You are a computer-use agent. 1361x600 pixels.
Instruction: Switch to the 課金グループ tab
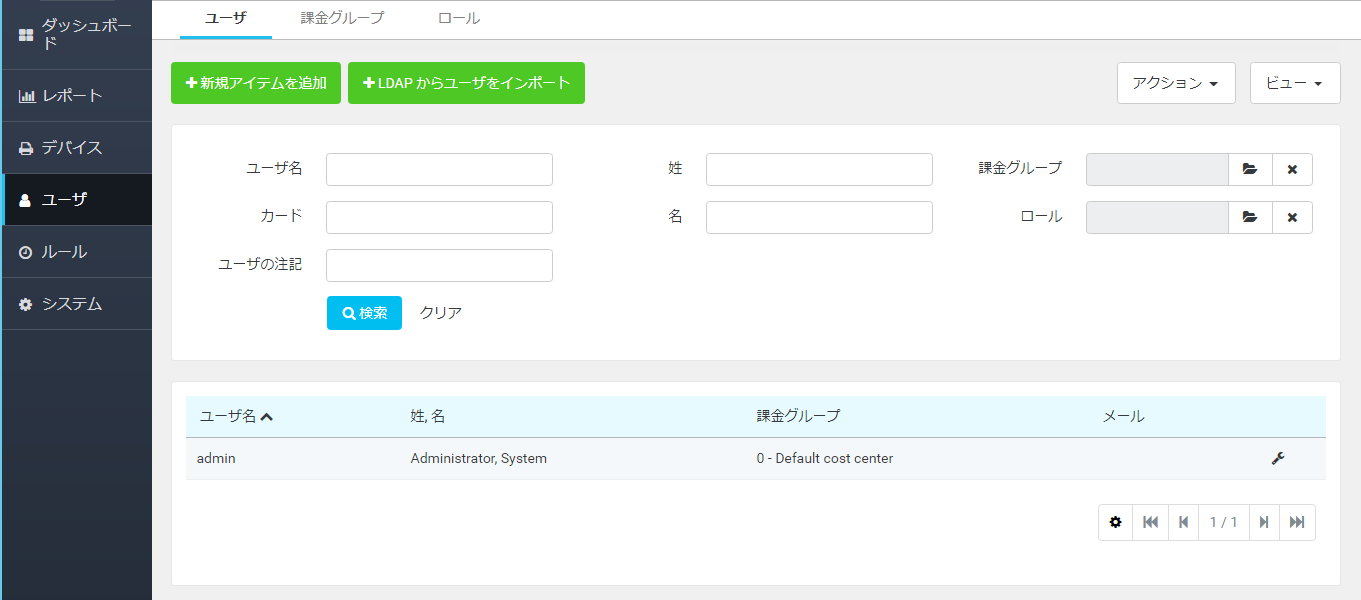click(x=342, y=18)
